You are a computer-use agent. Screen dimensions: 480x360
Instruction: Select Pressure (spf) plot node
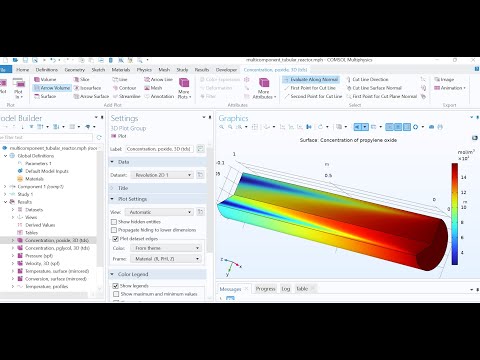pos(39,256)
